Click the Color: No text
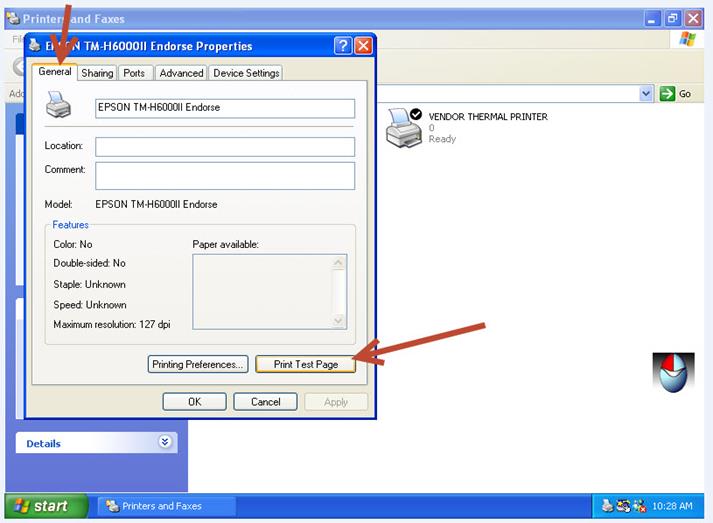 [x=73, y=244]
